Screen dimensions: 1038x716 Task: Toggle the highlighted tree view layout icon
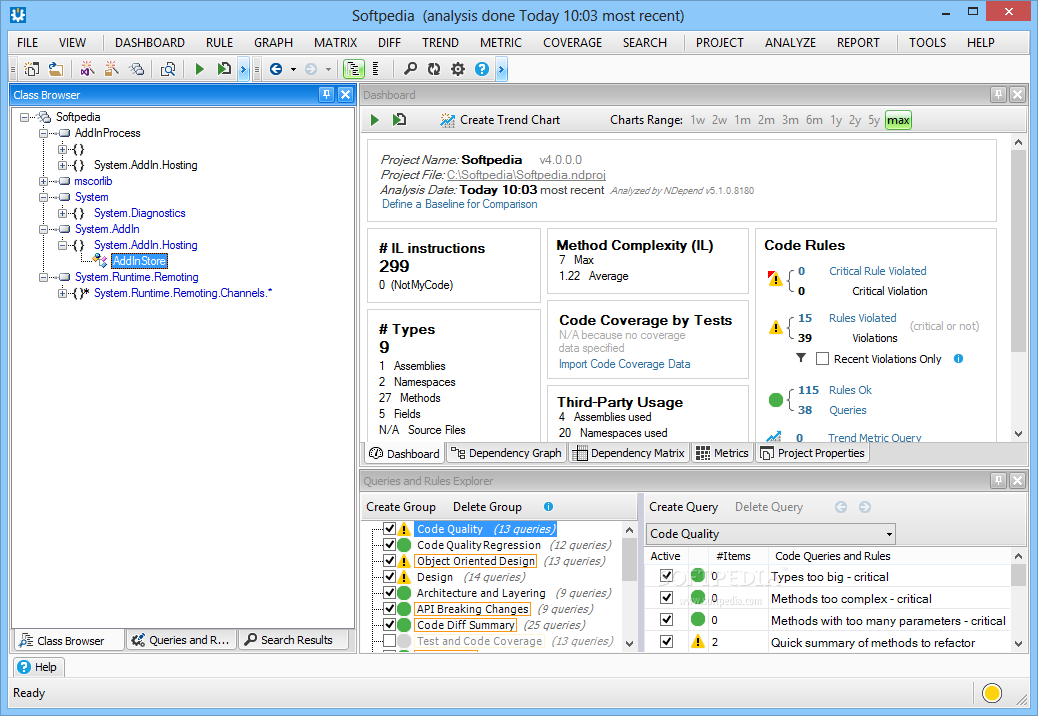354,69
